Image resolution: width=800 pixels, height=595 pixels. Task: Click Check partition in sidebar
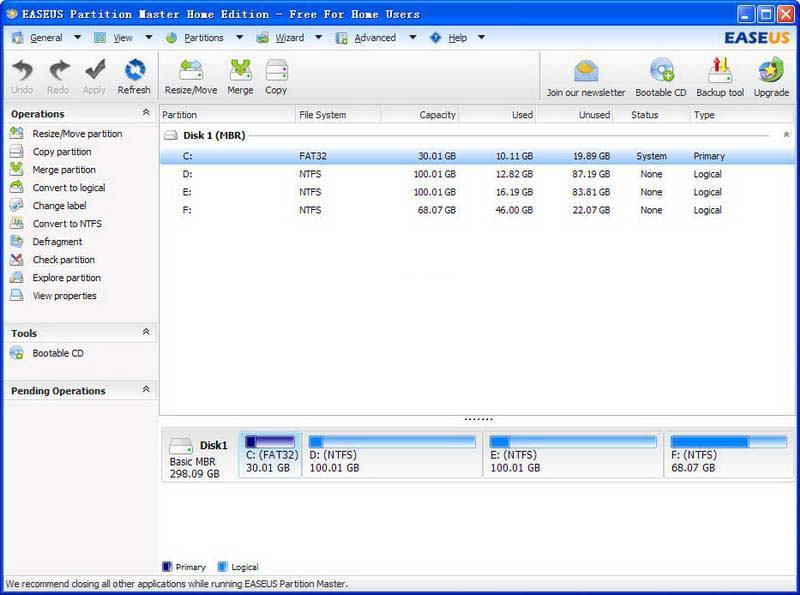point(63,260)
